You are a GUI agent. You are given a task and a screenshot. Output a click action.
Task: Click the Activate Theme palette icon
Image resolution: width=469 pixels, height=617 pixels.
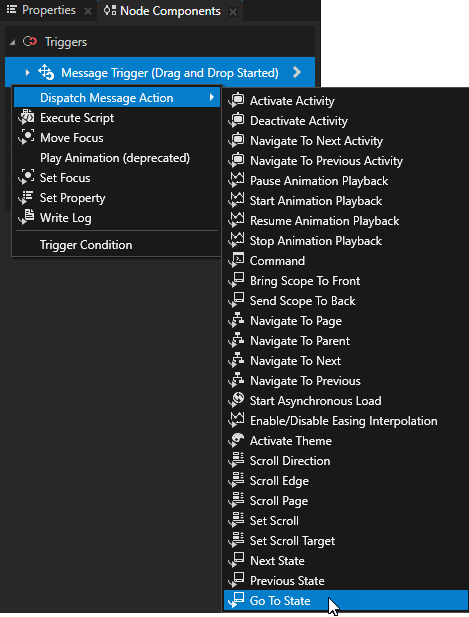[237, 441]
